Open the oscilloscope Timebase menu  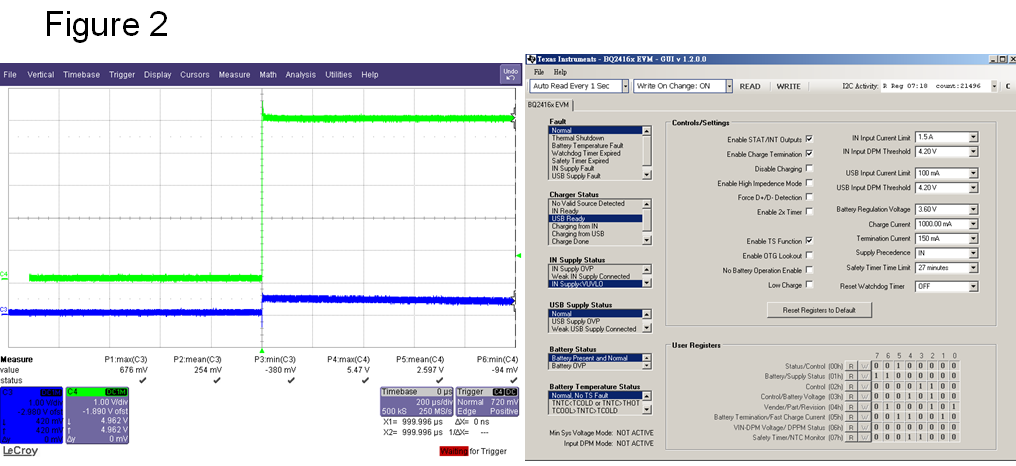coord(82,75)
